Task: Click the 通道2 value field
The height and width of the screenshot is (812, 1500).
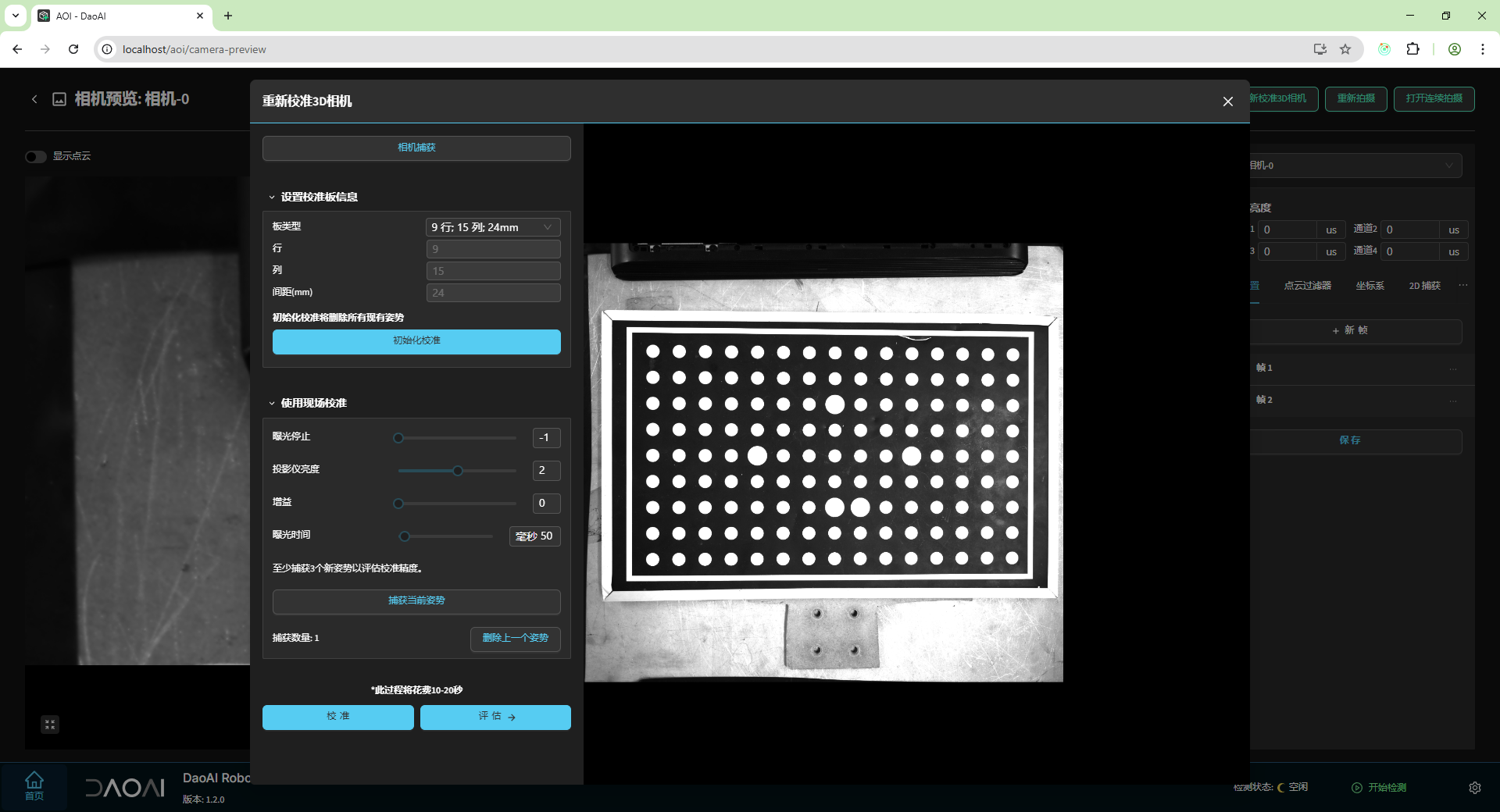Action: pos(1410,230)
